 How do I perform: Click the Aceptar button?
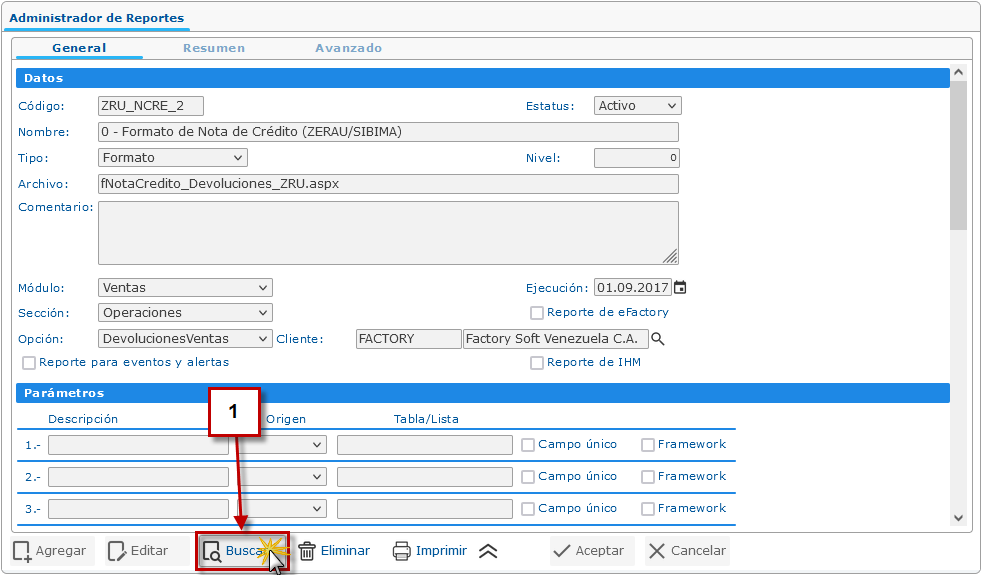(x=589, y=551)
